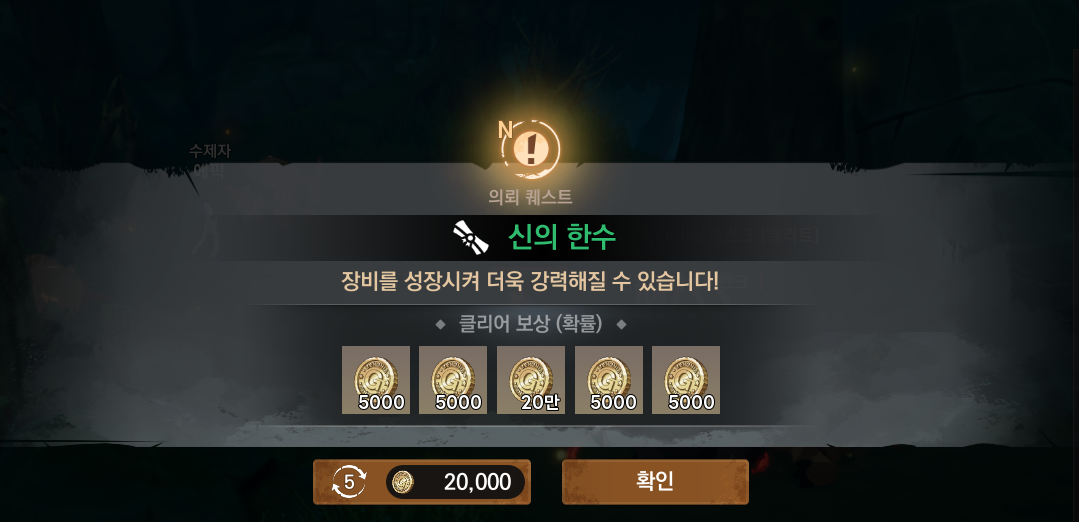The width and height of the screenshot is (1079, 522).
Task: Click the diamond bullet right of 클리어 보상 (확률)
Action: [x=621, y=325]
